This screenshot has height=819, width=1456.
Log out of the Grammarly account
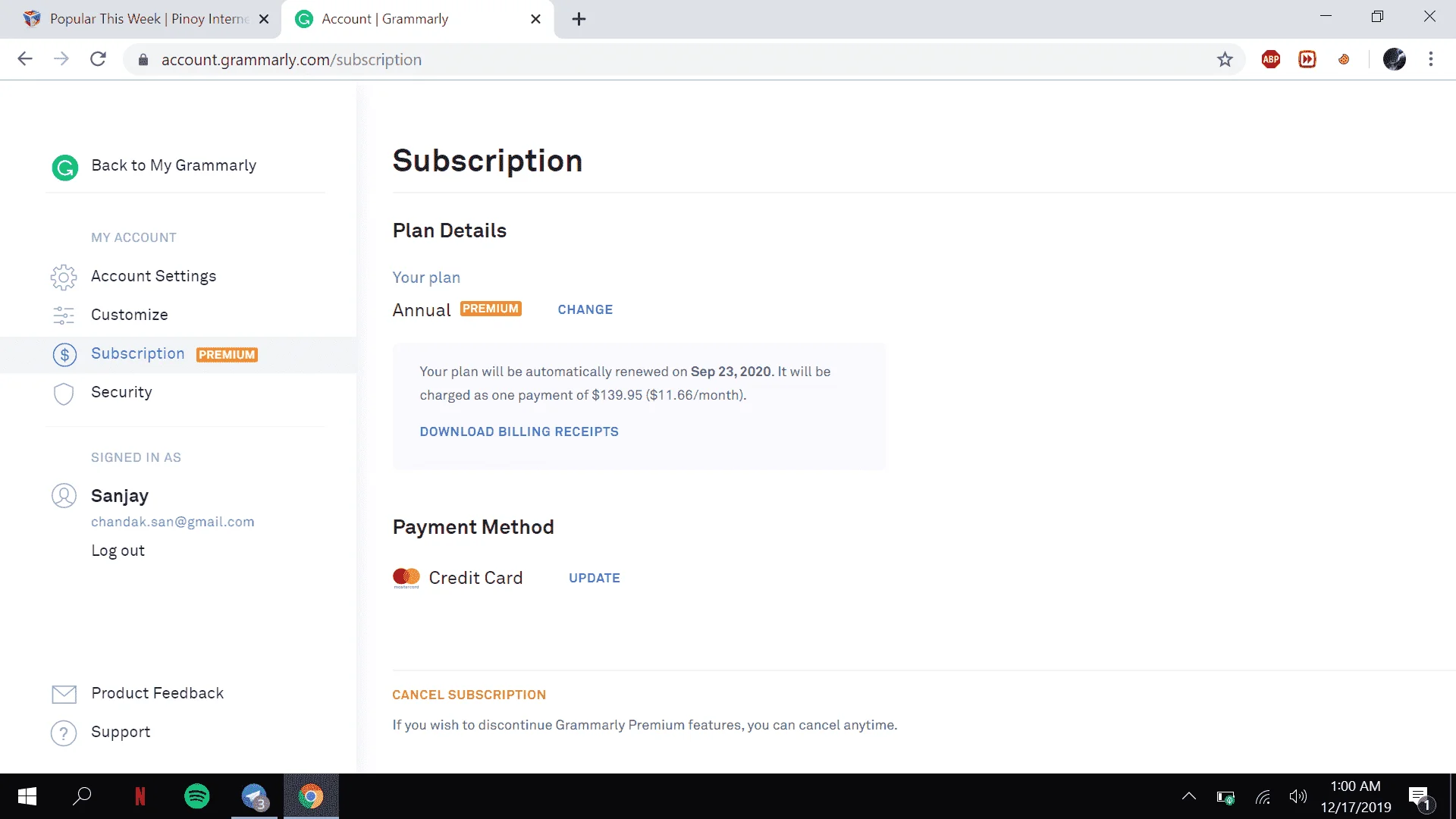coord(118,551)
